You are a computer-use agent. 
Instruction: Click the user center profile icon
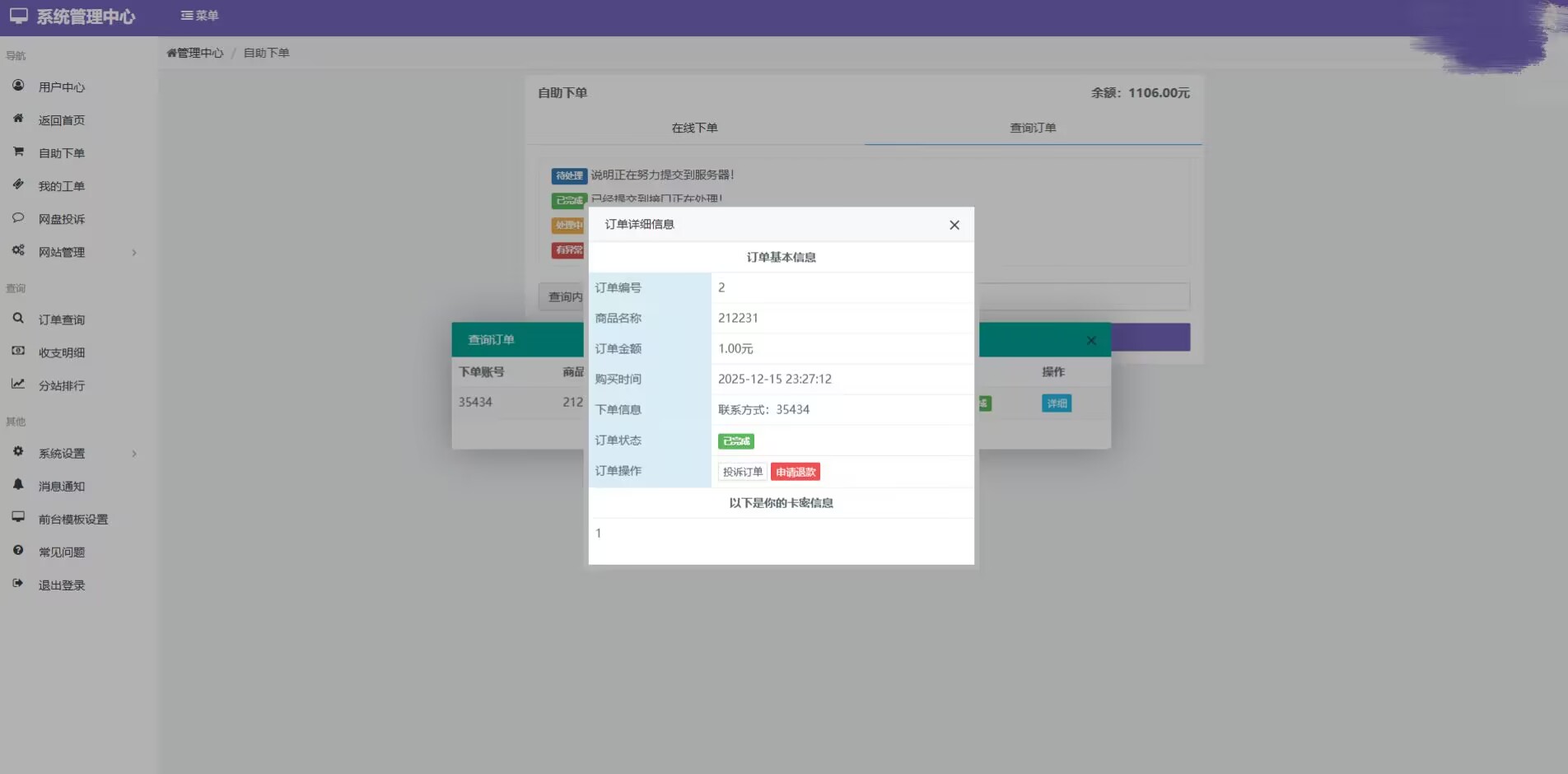18,86
